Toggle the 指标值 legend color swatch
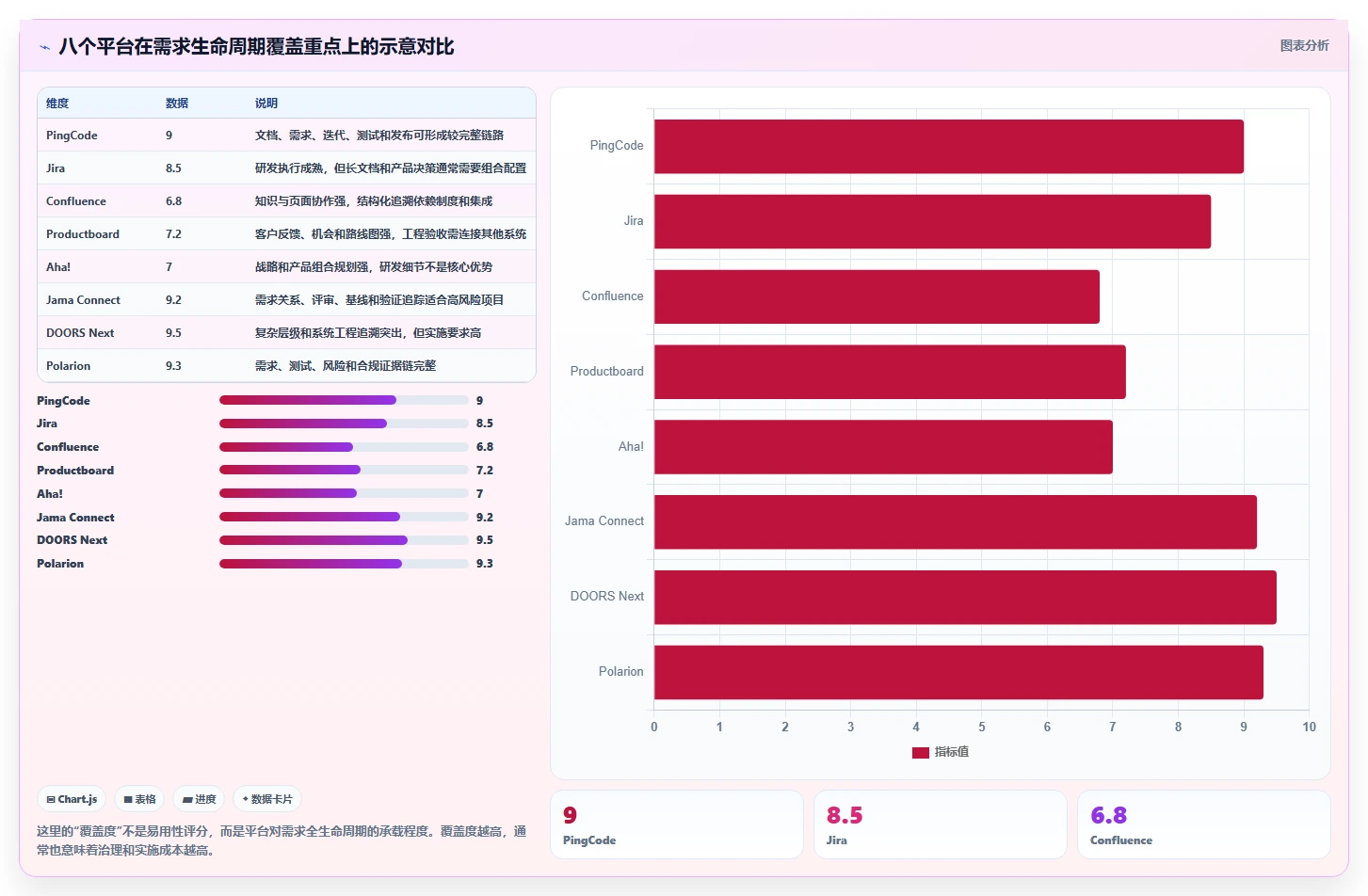Viewport: 1368px width, 896px height. [921, 752]
